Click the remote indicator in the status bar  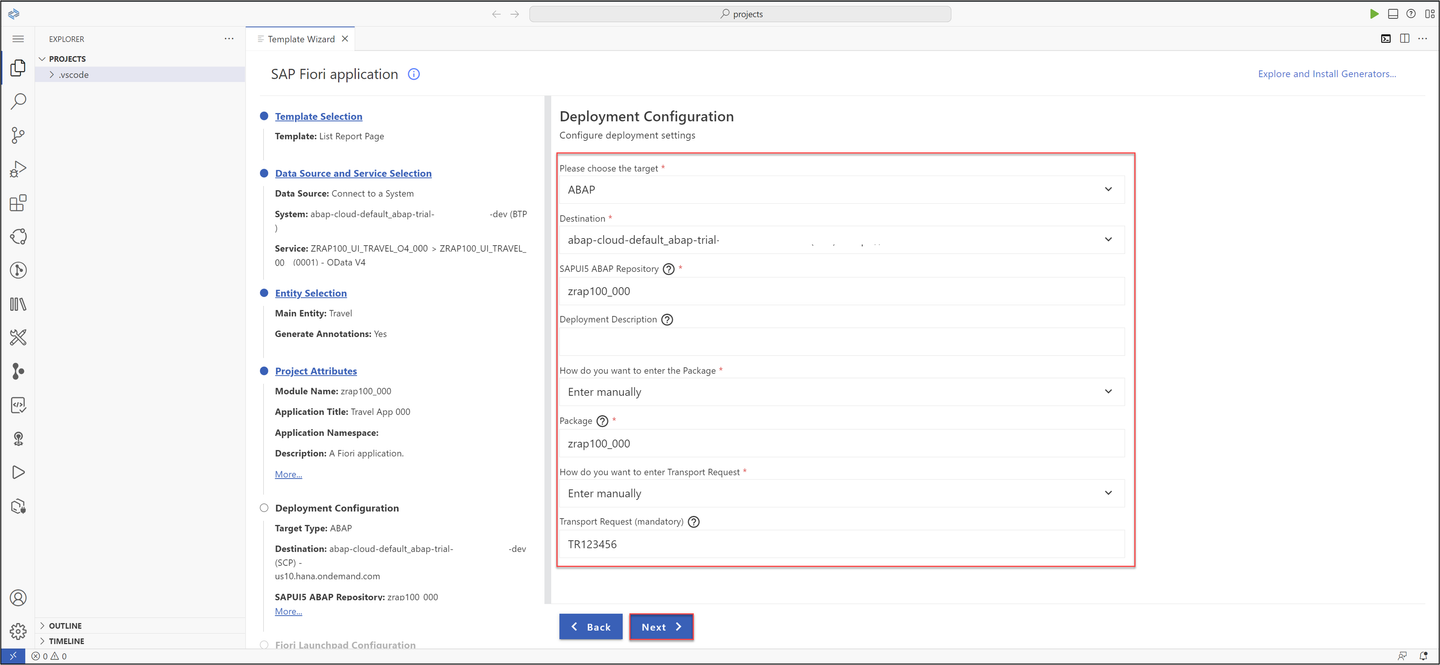[13, 656]
